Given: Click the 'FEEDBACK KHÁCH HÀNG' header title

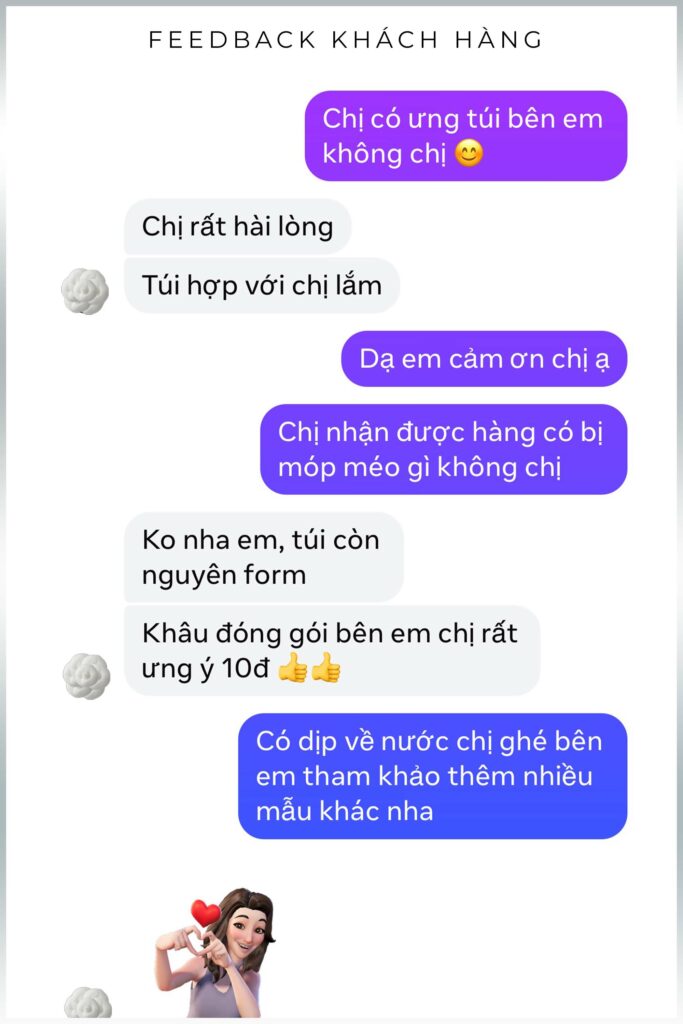Looking at the screenshot, I should pos(345,39).
